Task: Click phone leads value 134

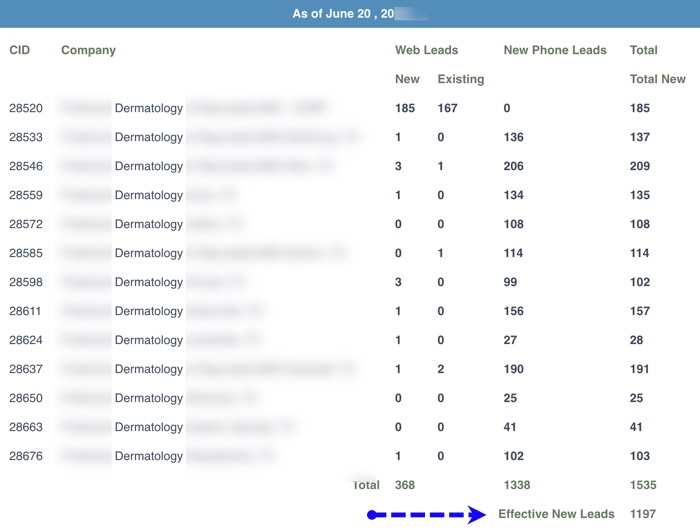Action: 513,195
